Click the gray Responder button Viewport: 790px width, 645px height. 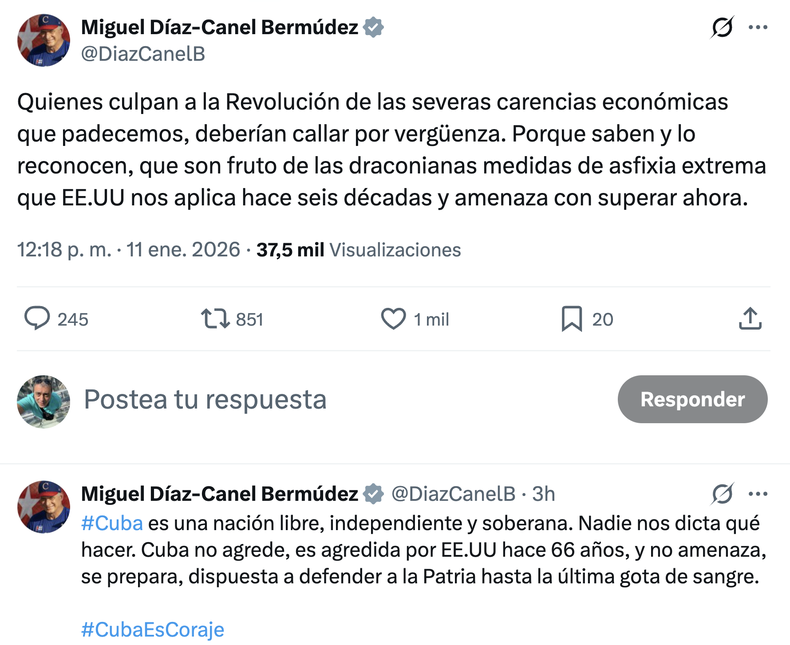click(692, 399)
